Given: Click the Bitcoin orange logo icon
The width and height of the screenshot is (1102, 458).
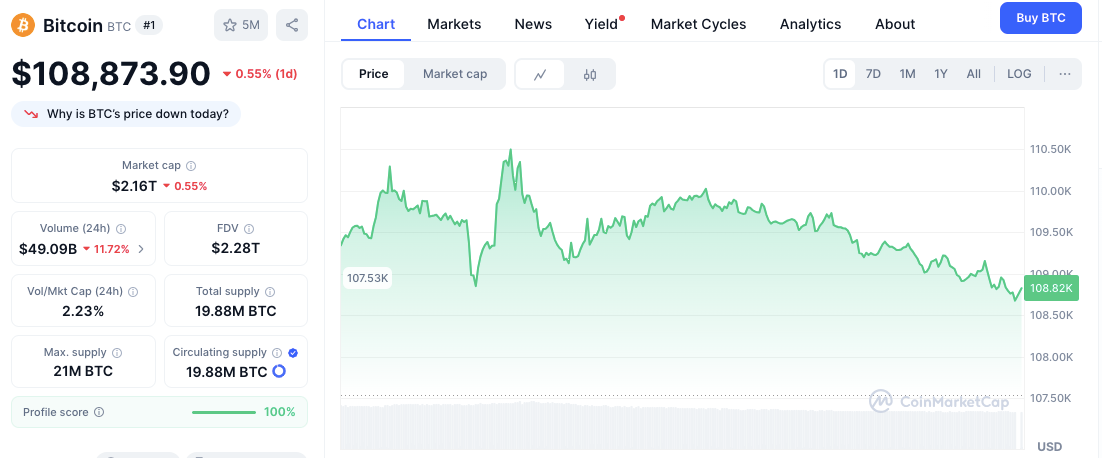Looking at the screenshot, I should click(22, 25).
